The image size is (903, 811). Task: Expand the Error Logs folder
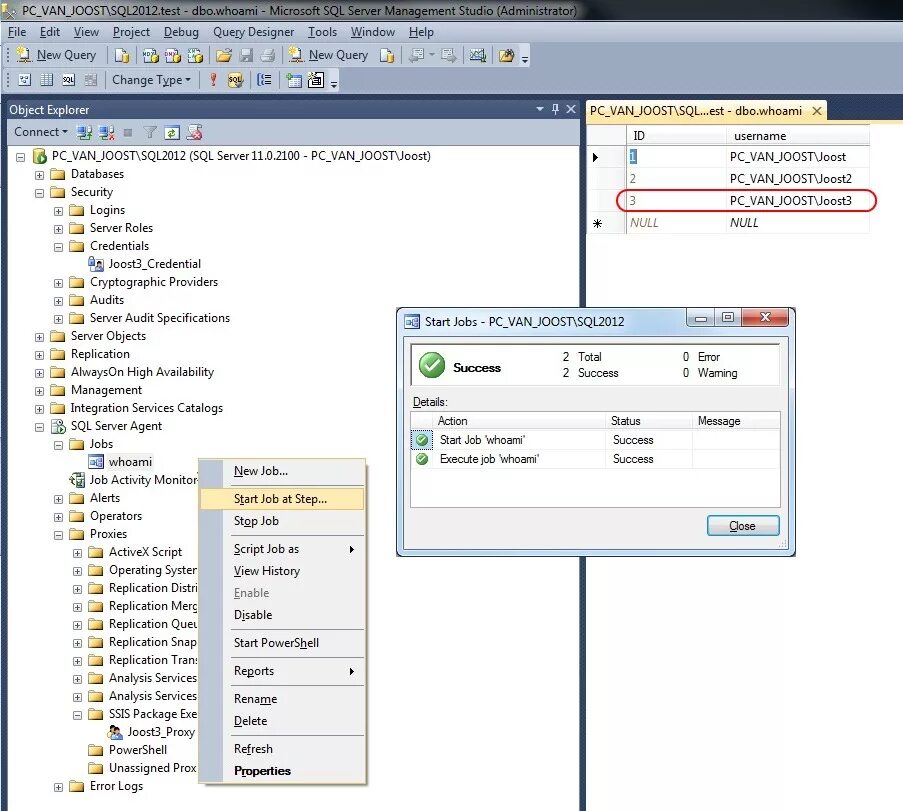pyautogui.click(x=58, y=787)
